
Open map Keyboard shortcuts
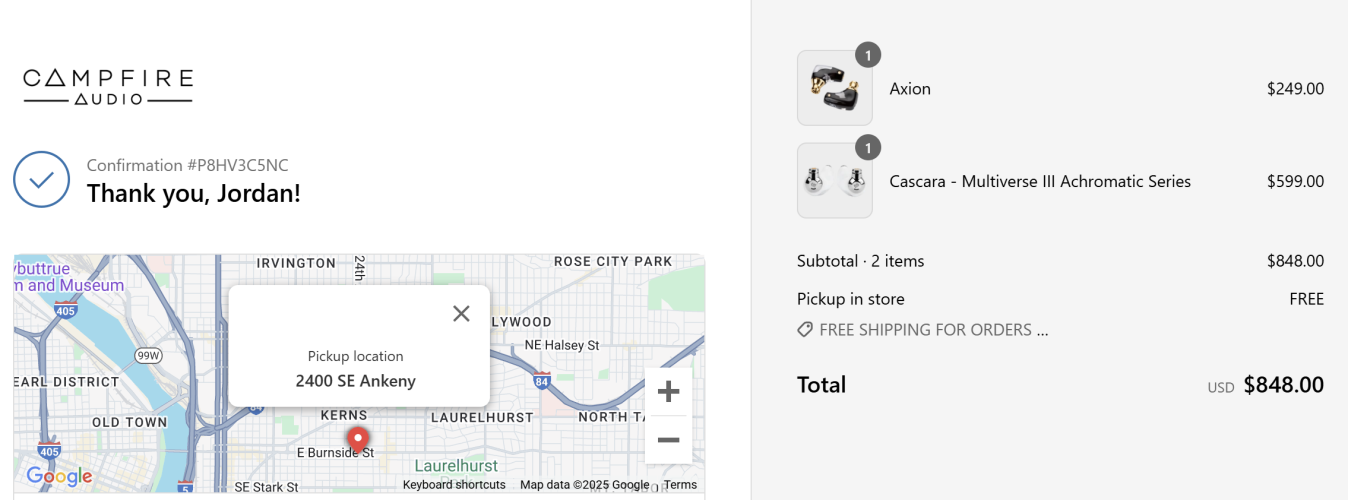tap(454, 485)
